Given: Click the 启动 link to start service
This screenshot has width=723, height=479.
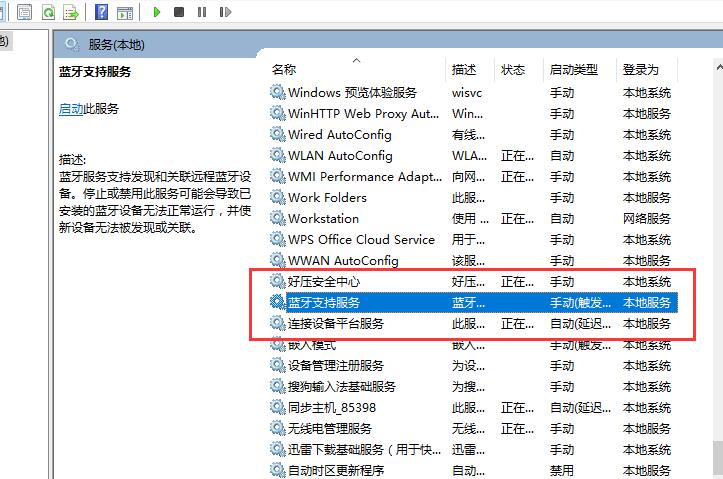Looking at the screenshot, I should coord(70,109).
